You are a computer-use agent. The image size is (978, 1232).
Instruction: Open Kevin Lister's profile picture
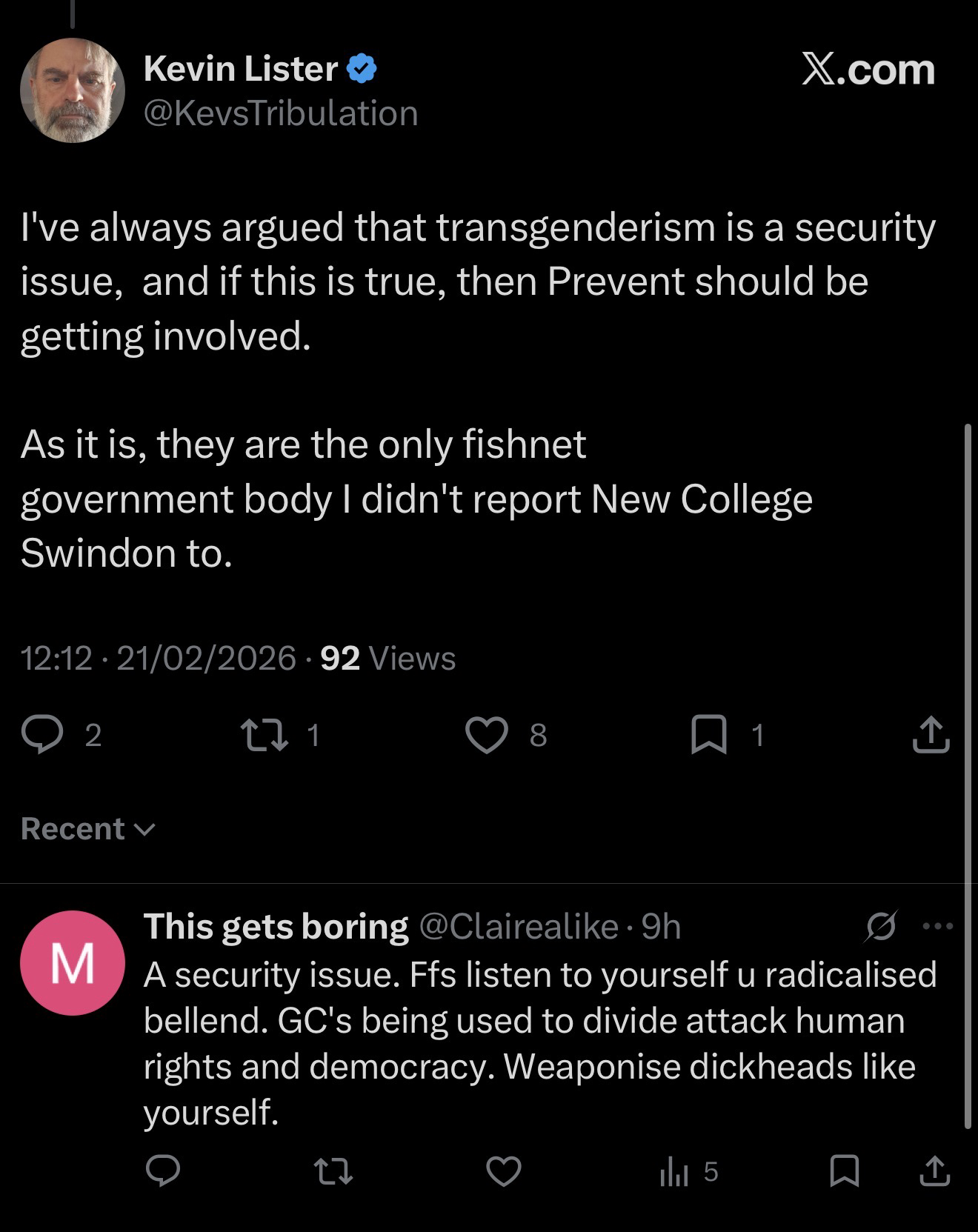coord(72,90)
